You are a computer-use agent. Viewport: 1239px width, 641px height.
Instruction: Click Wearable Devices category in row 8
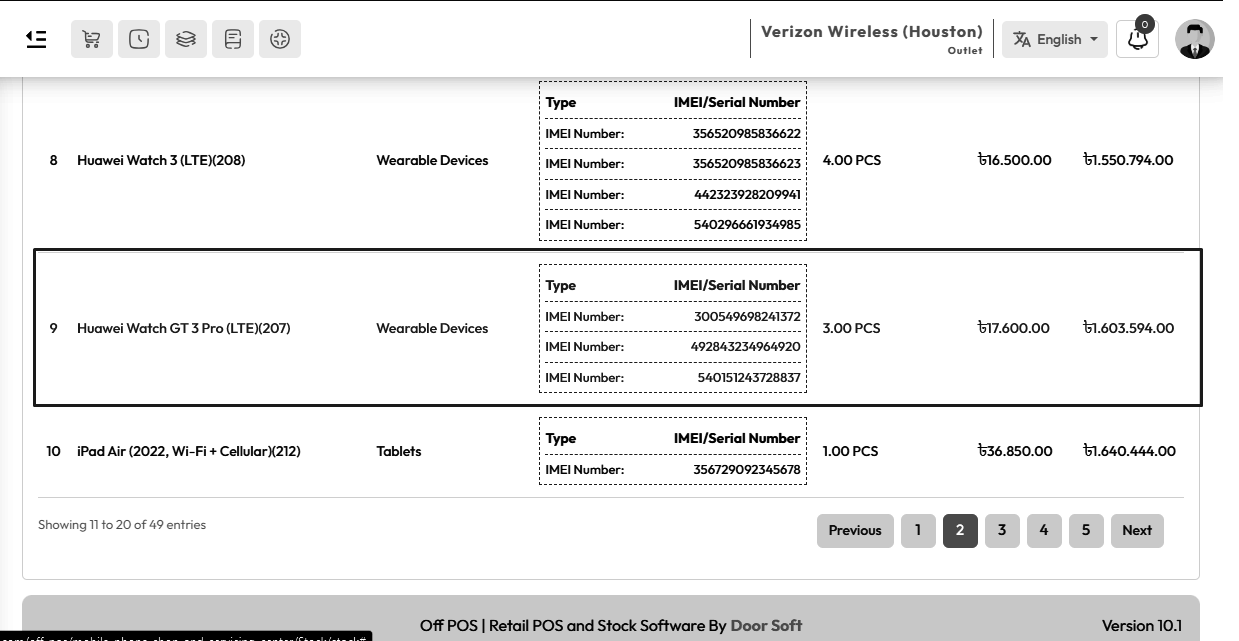[x=432, y=160]
